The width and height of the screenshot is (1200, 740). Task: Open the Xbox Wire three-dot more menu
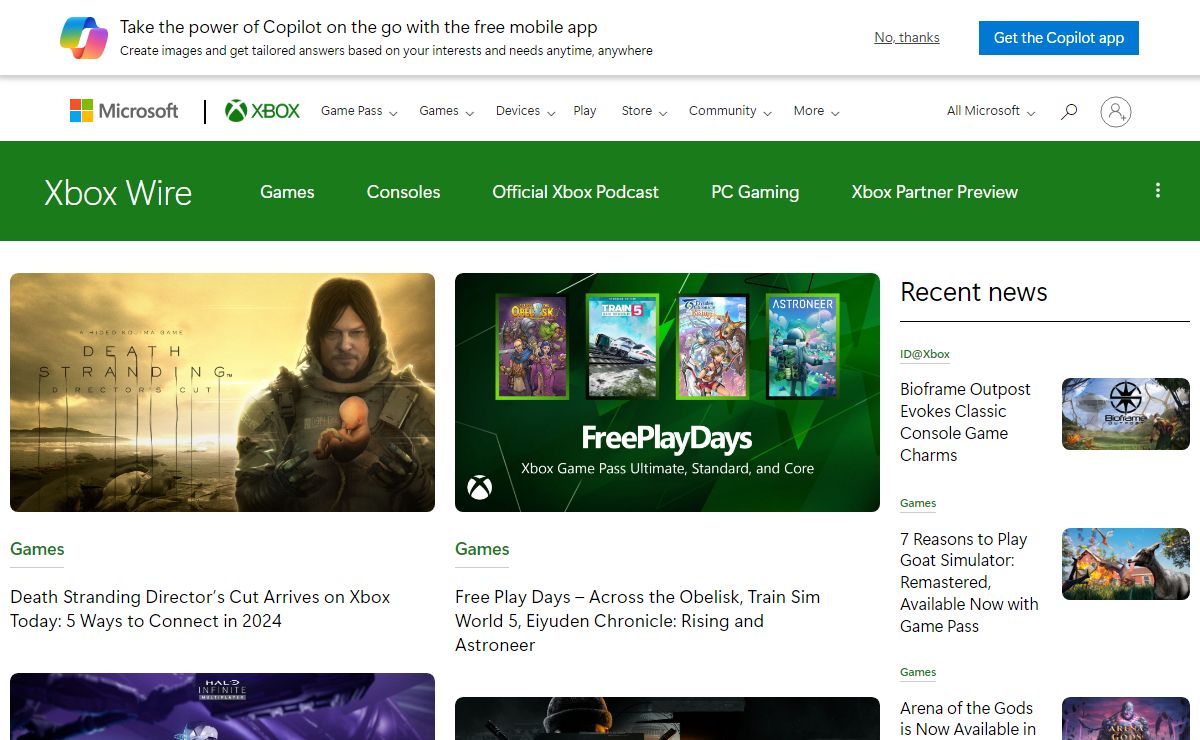(x=1157, y=190)
